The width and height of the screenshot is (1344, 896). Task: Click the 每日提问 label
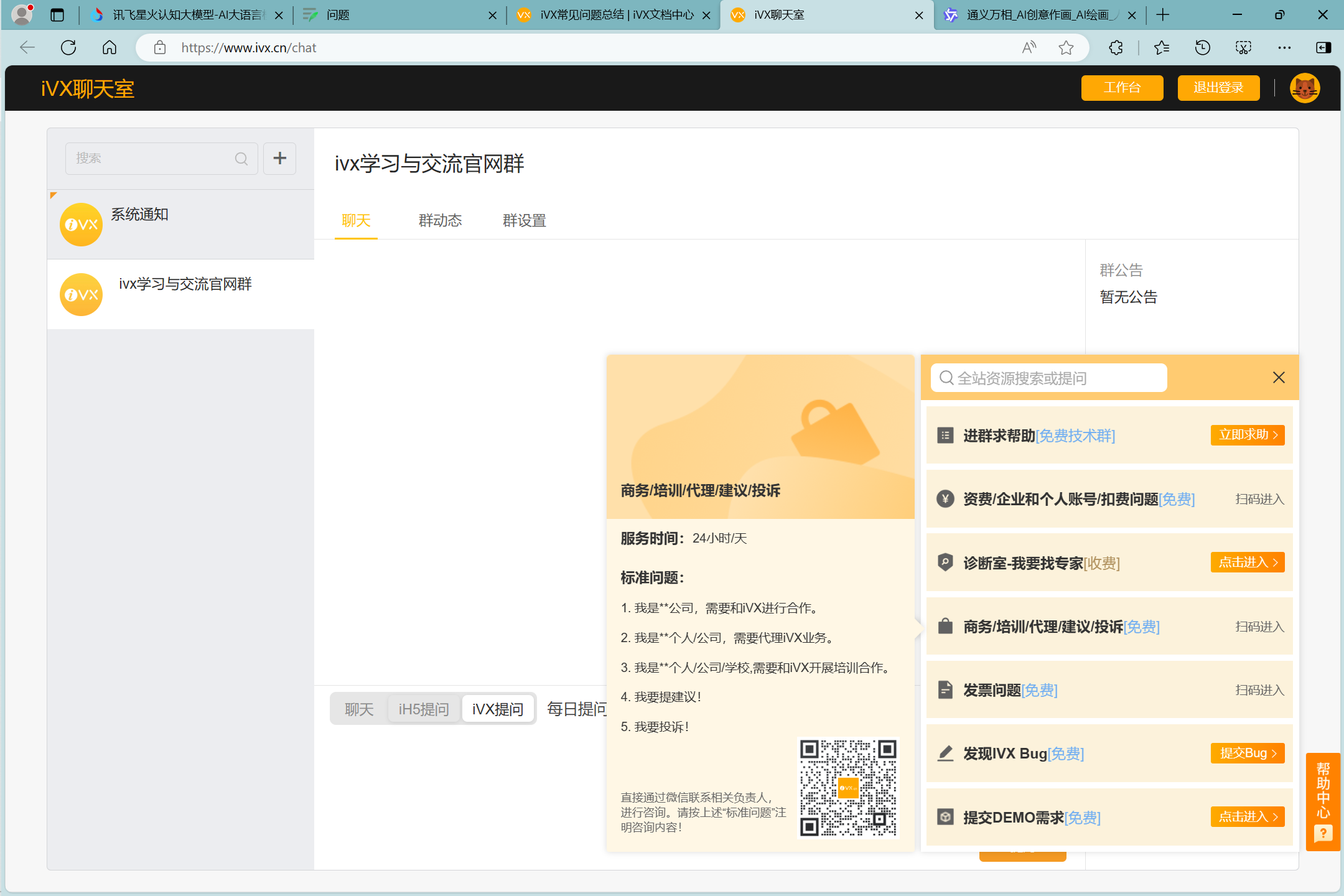pyautogui.click(x=576, y=709)
